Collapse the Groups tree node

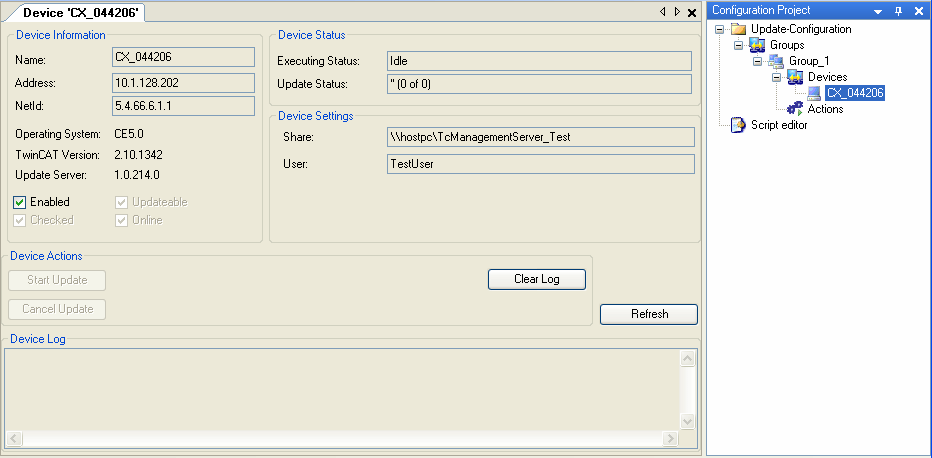point(739,45)
